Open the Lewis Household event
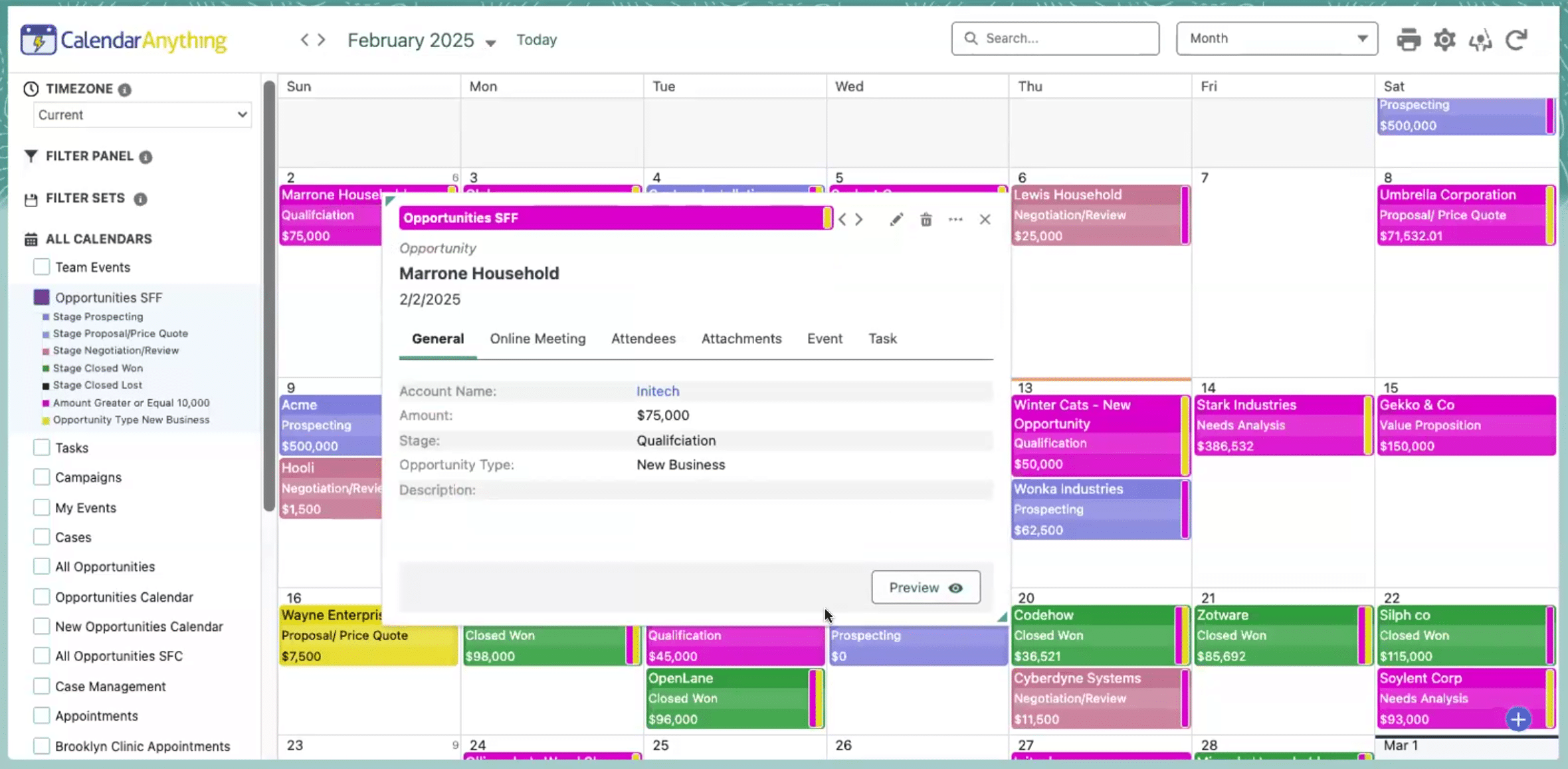Viewport: 1568px width, 769px height. click(x=1101, y=215)
